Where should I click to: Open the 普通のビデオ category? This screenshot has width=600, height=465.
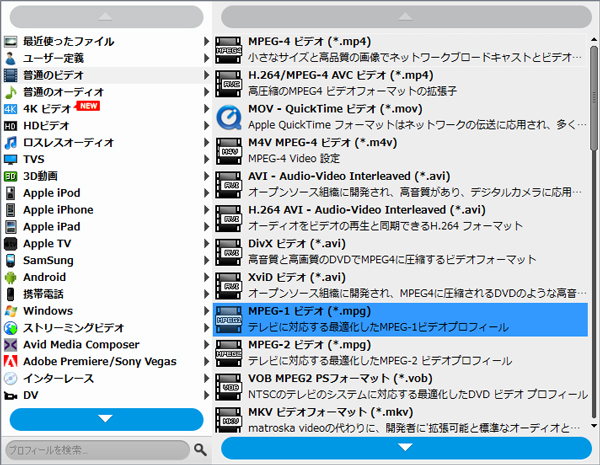[x=107, y=75]
